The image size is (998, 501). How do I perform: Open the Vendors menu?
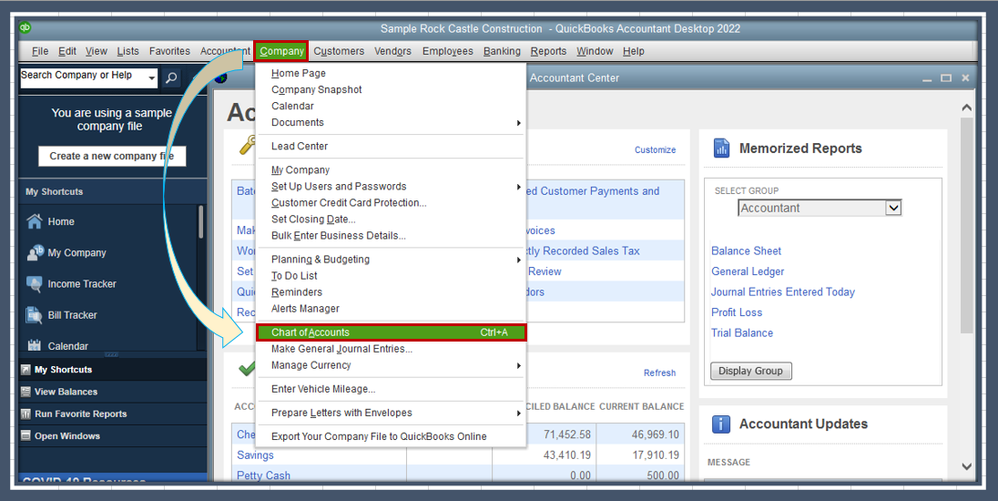393,51
